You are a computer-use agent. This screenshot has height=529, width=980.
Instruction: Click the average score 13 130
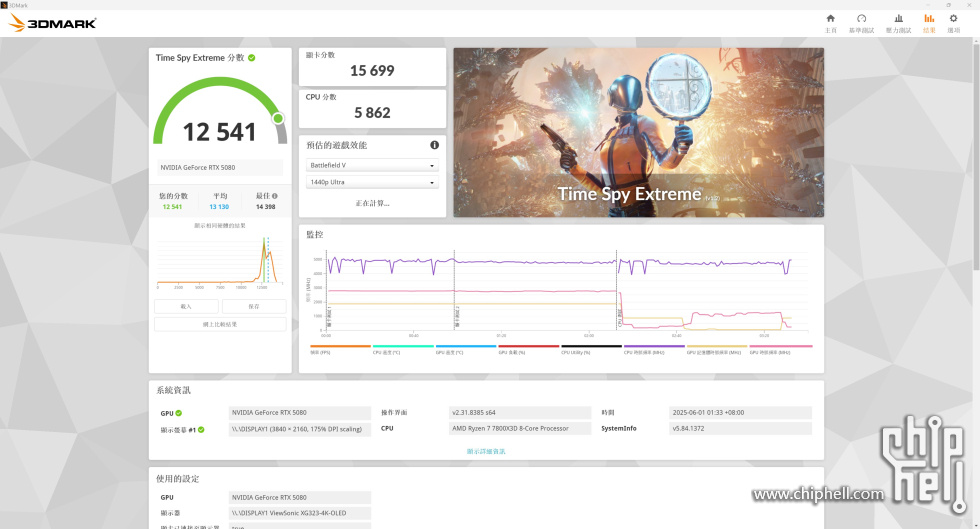219,207
